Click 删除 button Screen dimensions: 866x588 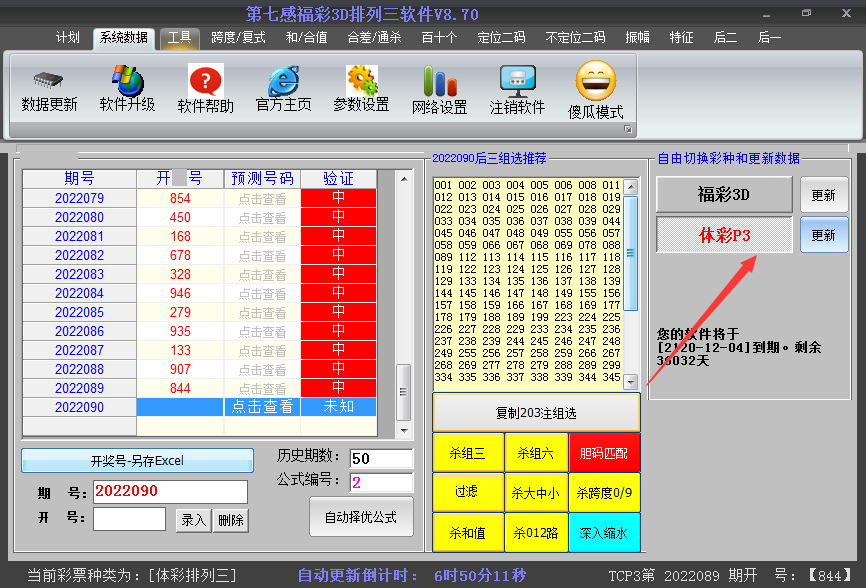click(x=231, y=520)
